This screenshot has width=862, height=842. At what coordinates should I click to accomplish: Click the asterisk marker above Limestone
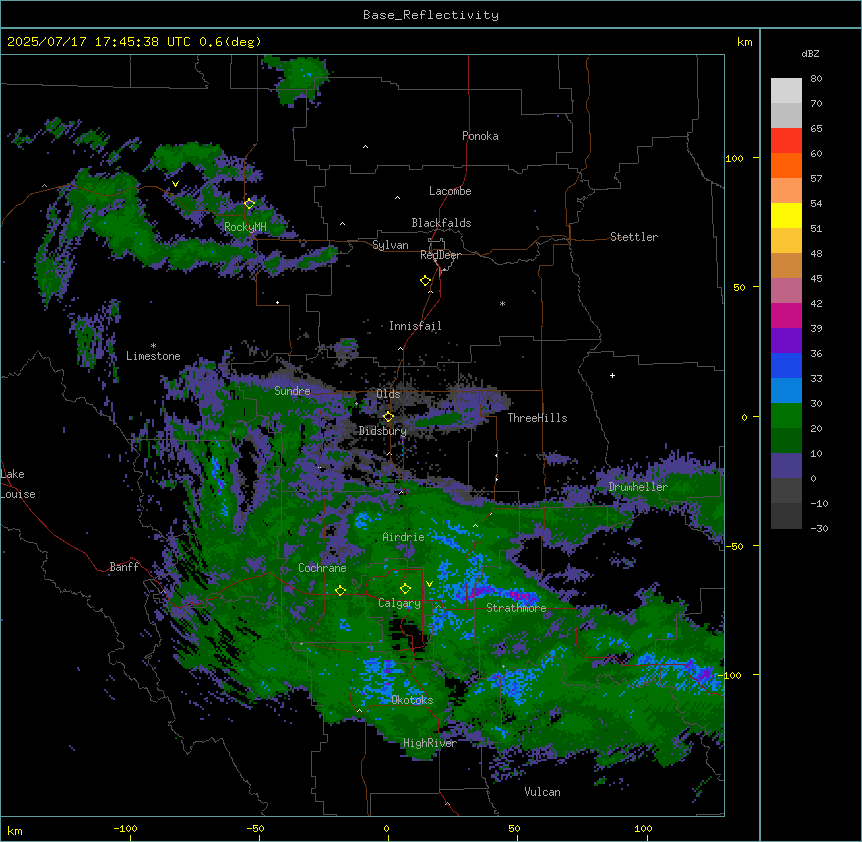click(153, 346)
